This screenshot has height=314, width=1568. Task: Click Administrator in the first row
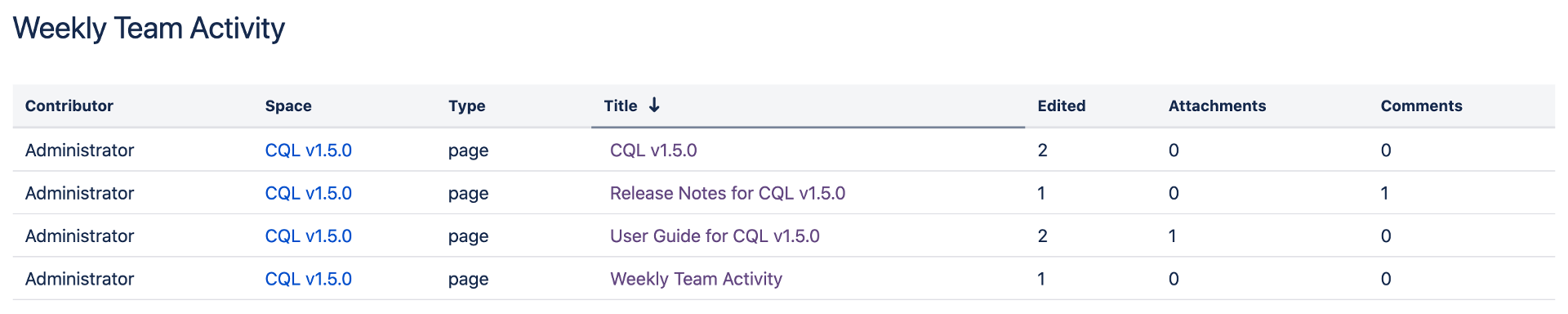(x=79, y=150)
